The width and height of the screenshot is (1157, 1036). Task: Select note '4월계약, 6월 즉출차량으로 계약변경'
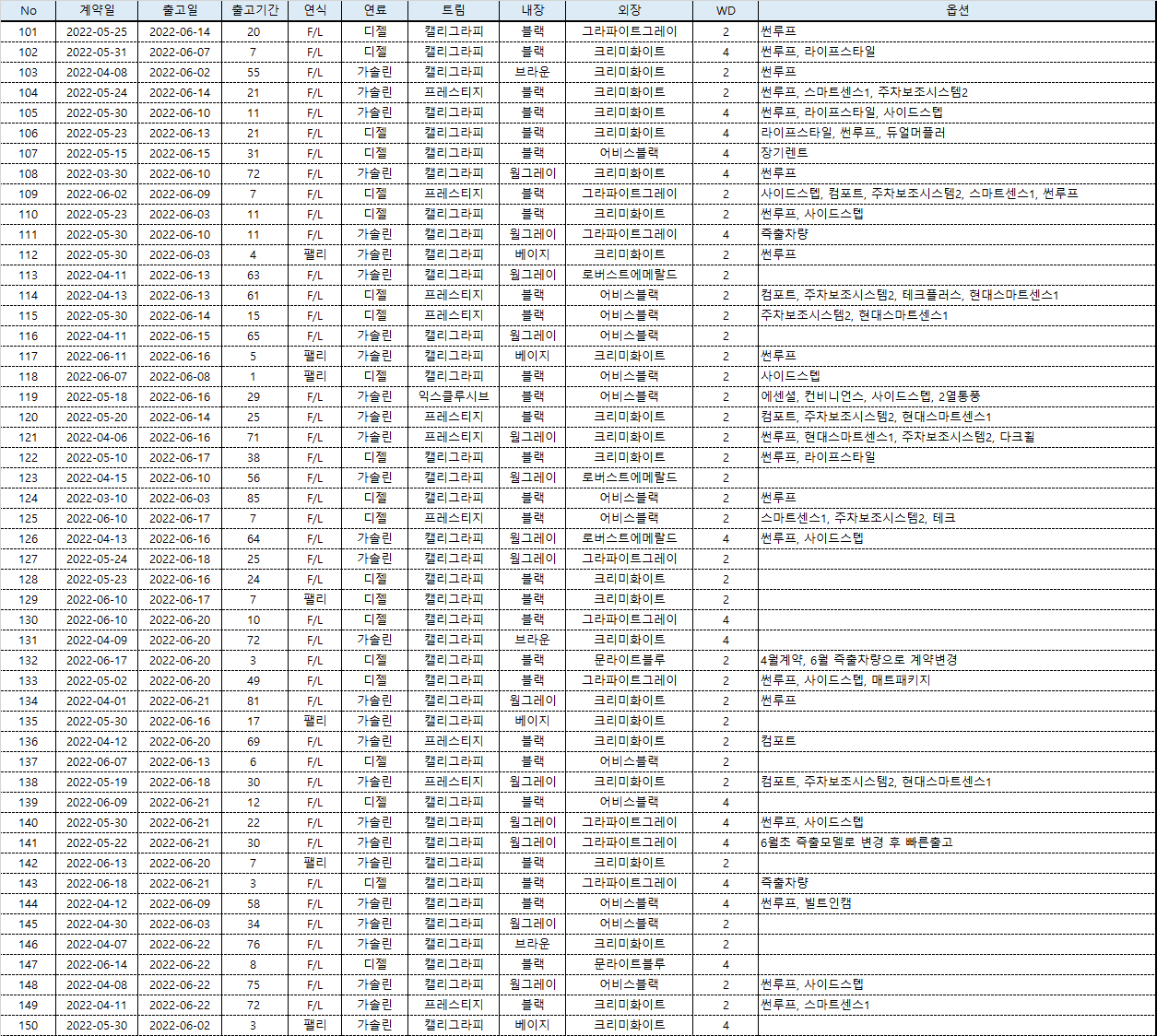click(x=957, y=660)
